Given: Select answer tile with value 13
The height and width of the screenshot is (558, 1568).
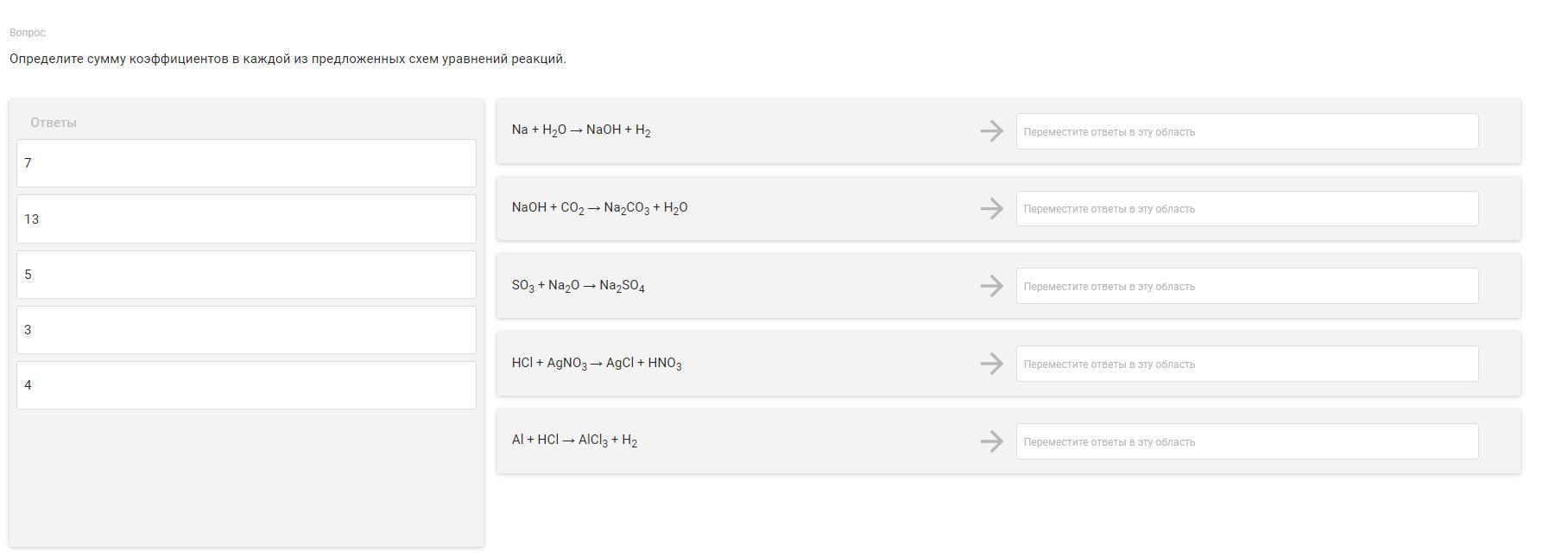Looking at the screenshot, I should (x=246, y=219).
